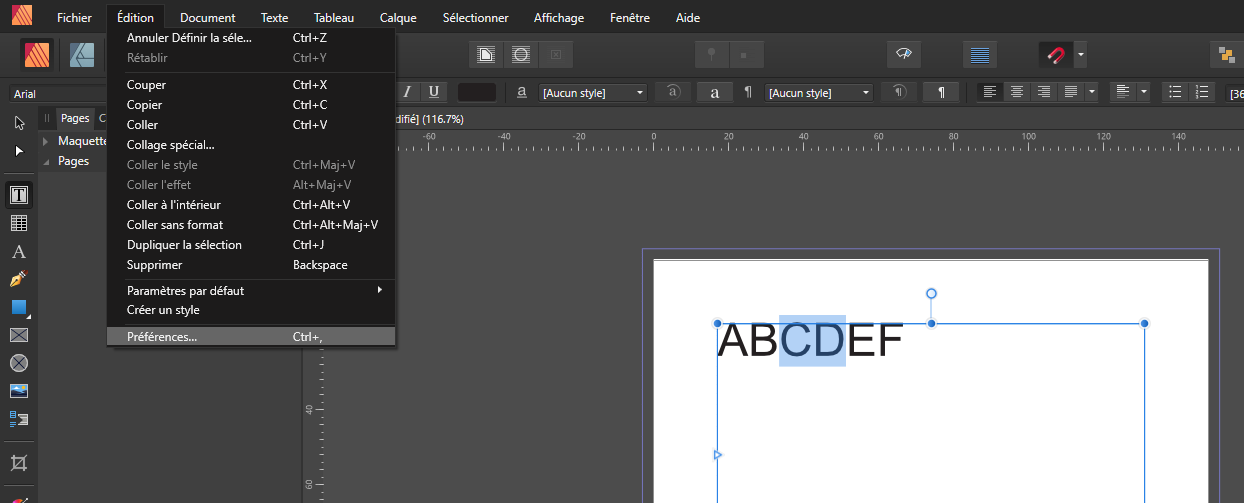
Task: Choose Couper from Édition menu
Action: pyautogui.click(x=251, y=85)
